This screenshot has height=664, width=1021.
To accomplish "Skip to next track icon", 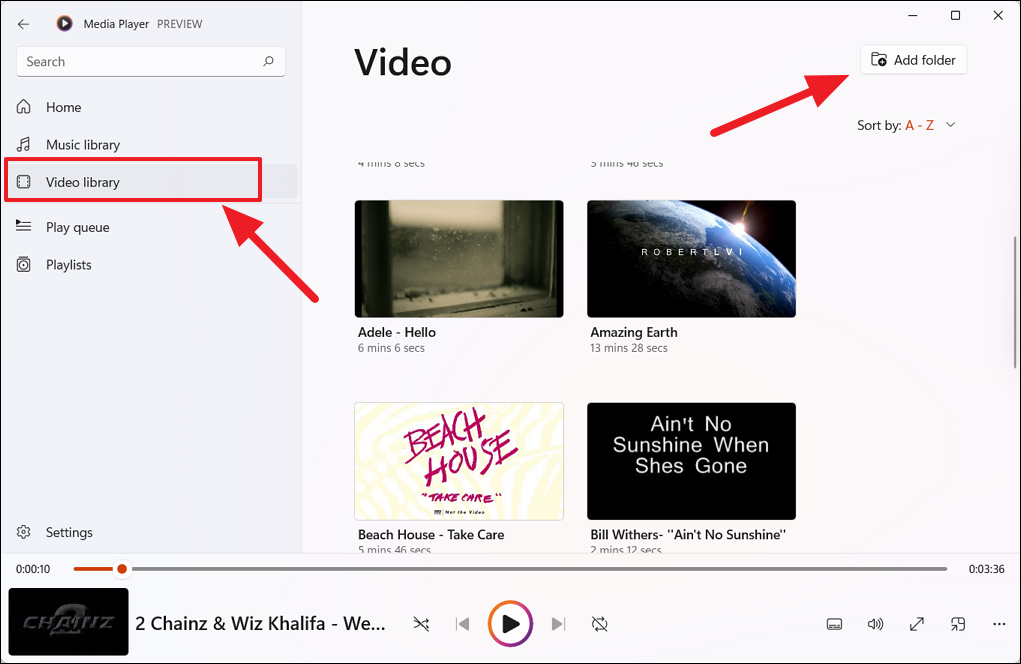I will tap(558, 623).
